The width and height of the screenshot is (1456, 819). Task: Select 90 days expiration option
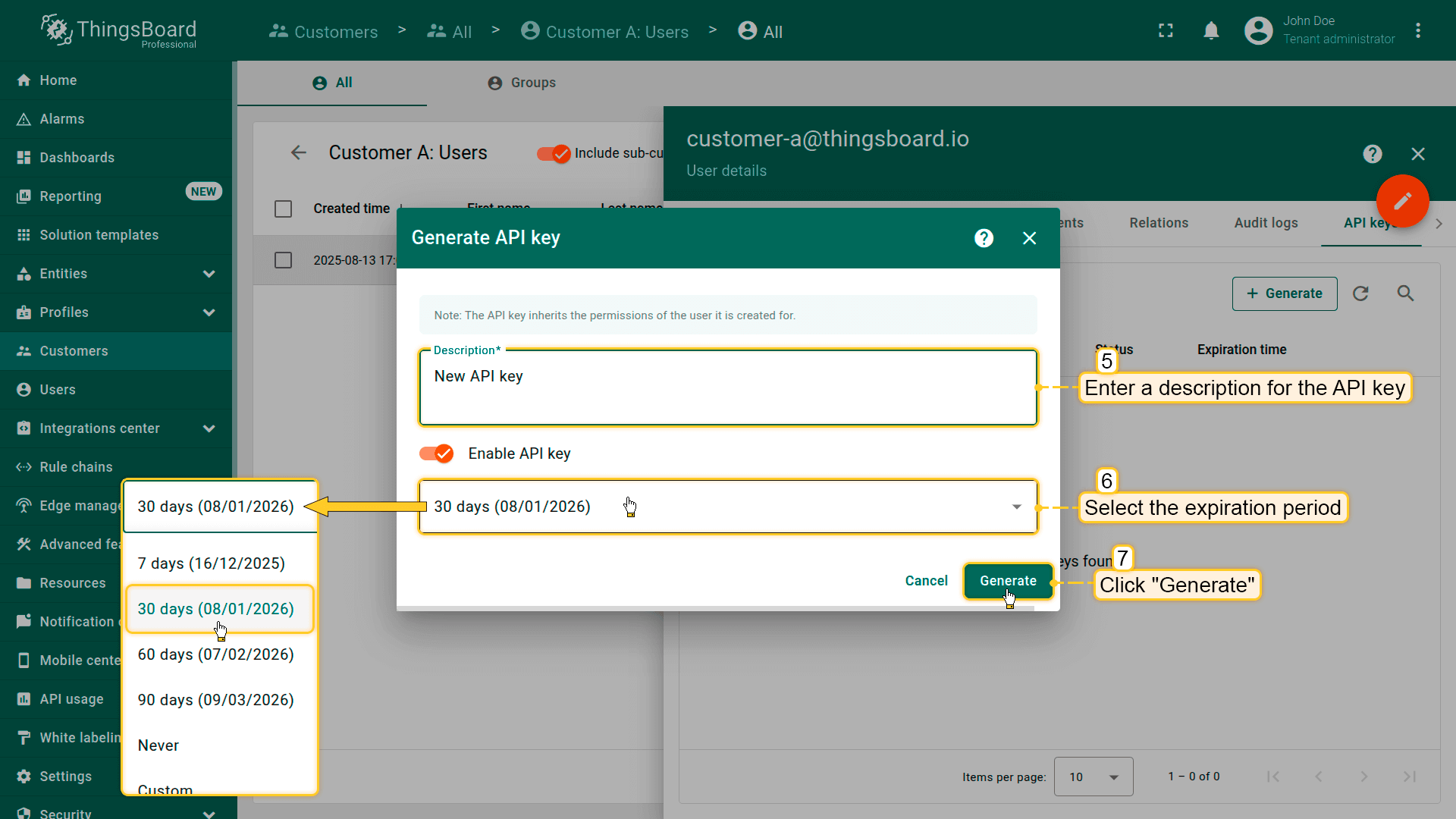(x=215, y=700)
